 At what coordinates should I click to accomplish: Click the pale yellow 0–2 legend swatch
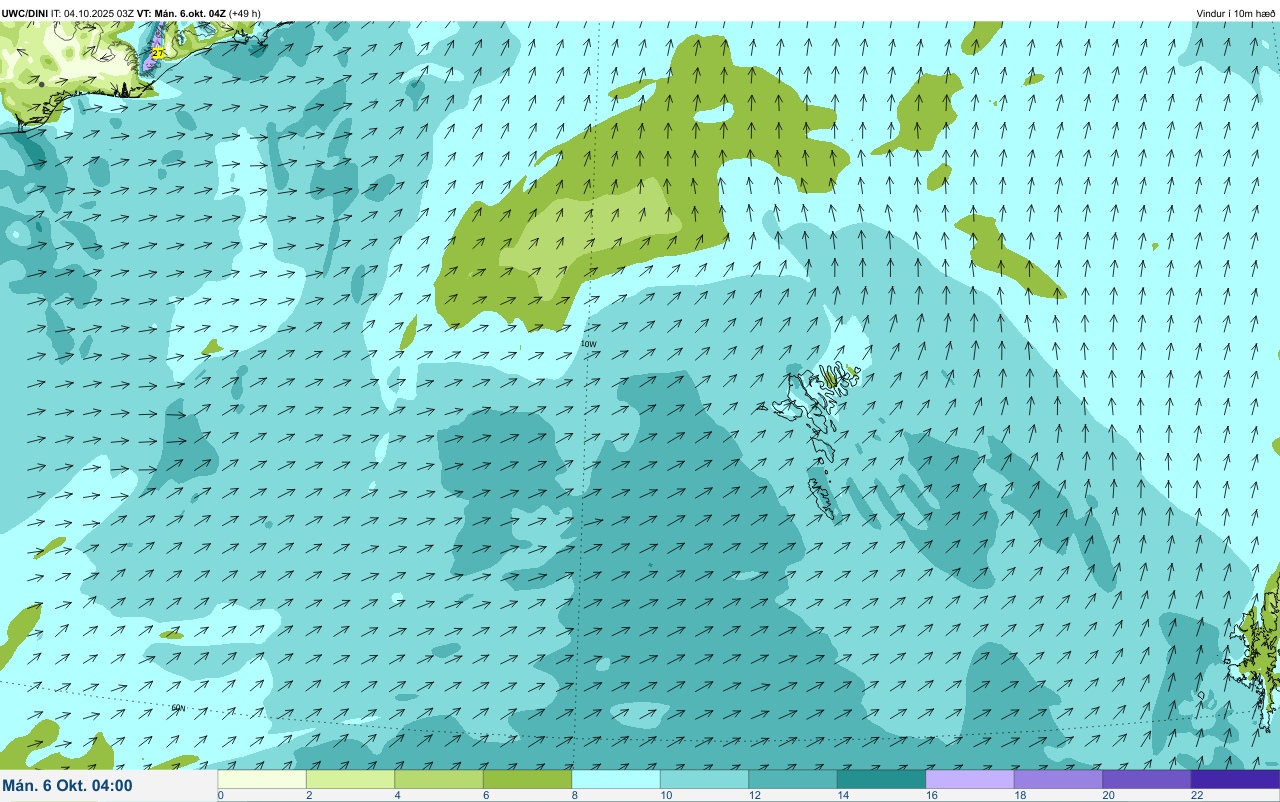click(262, 779)
